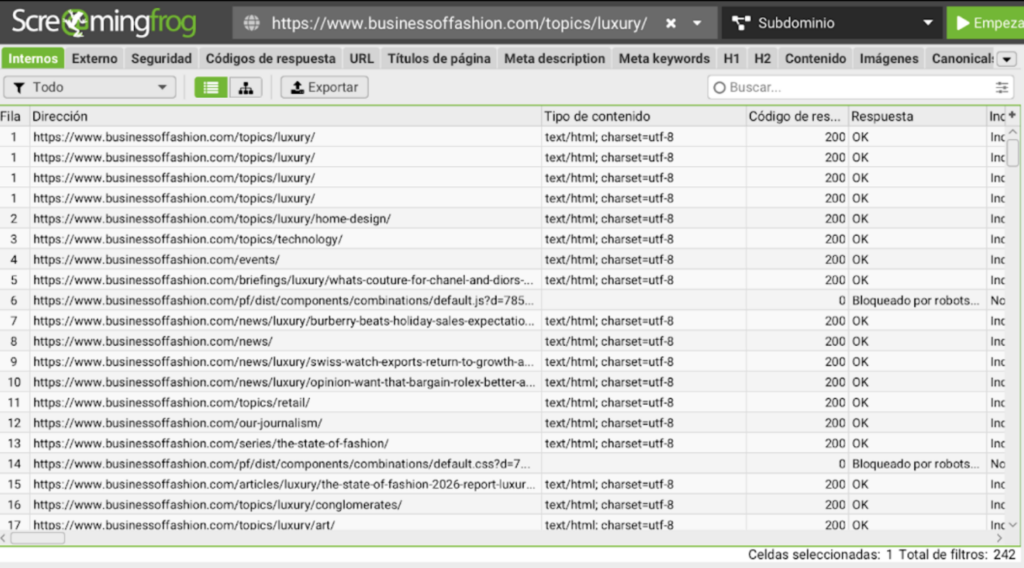Open search filter settings icon
Viewport: 1024px width, 568px height.
tap(1002, 88)
